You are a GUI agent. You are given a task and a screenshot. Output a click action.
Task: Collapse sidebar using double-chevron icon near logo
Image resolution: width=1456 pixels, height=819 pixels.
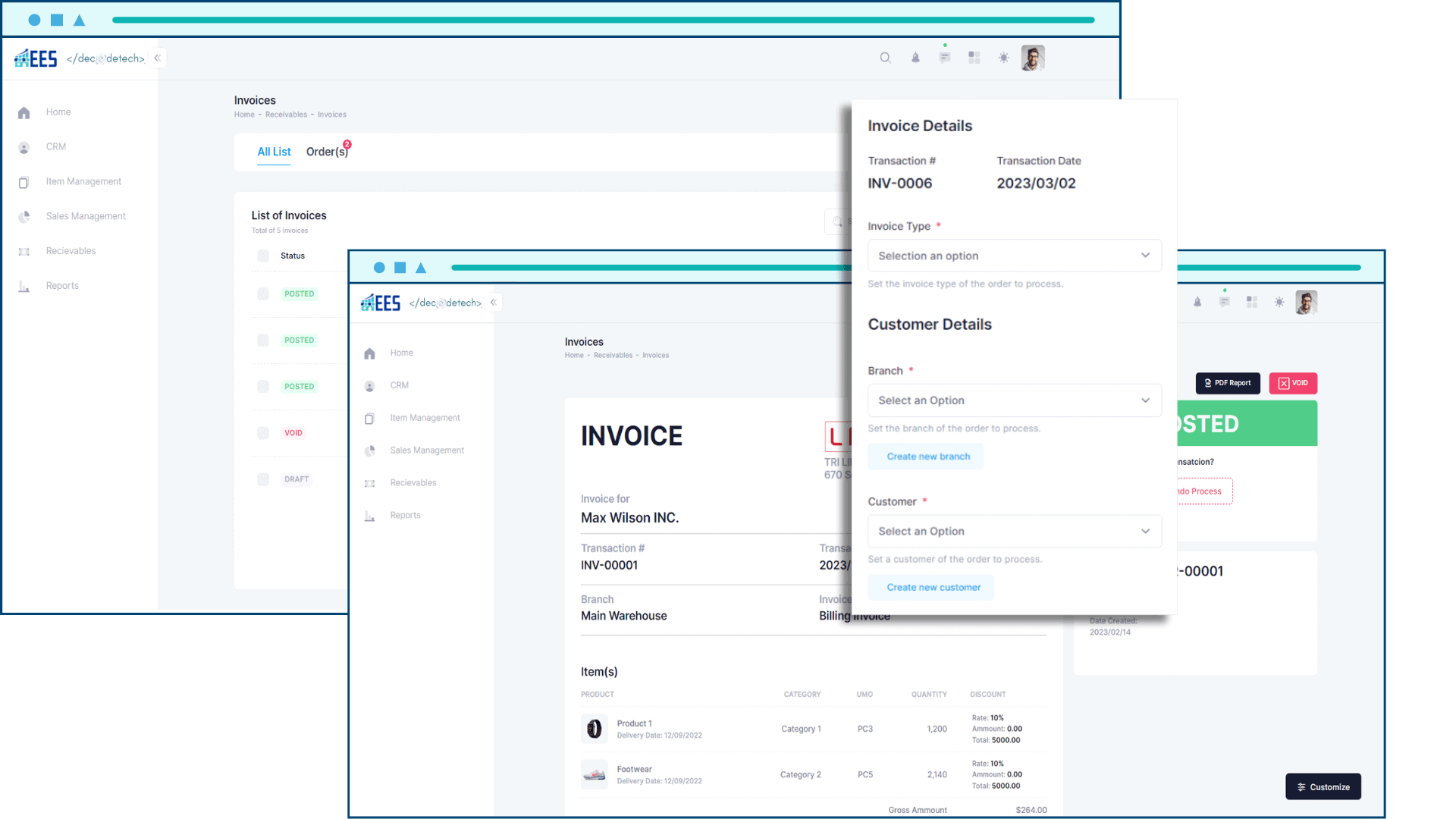click(x=158, y=58)
